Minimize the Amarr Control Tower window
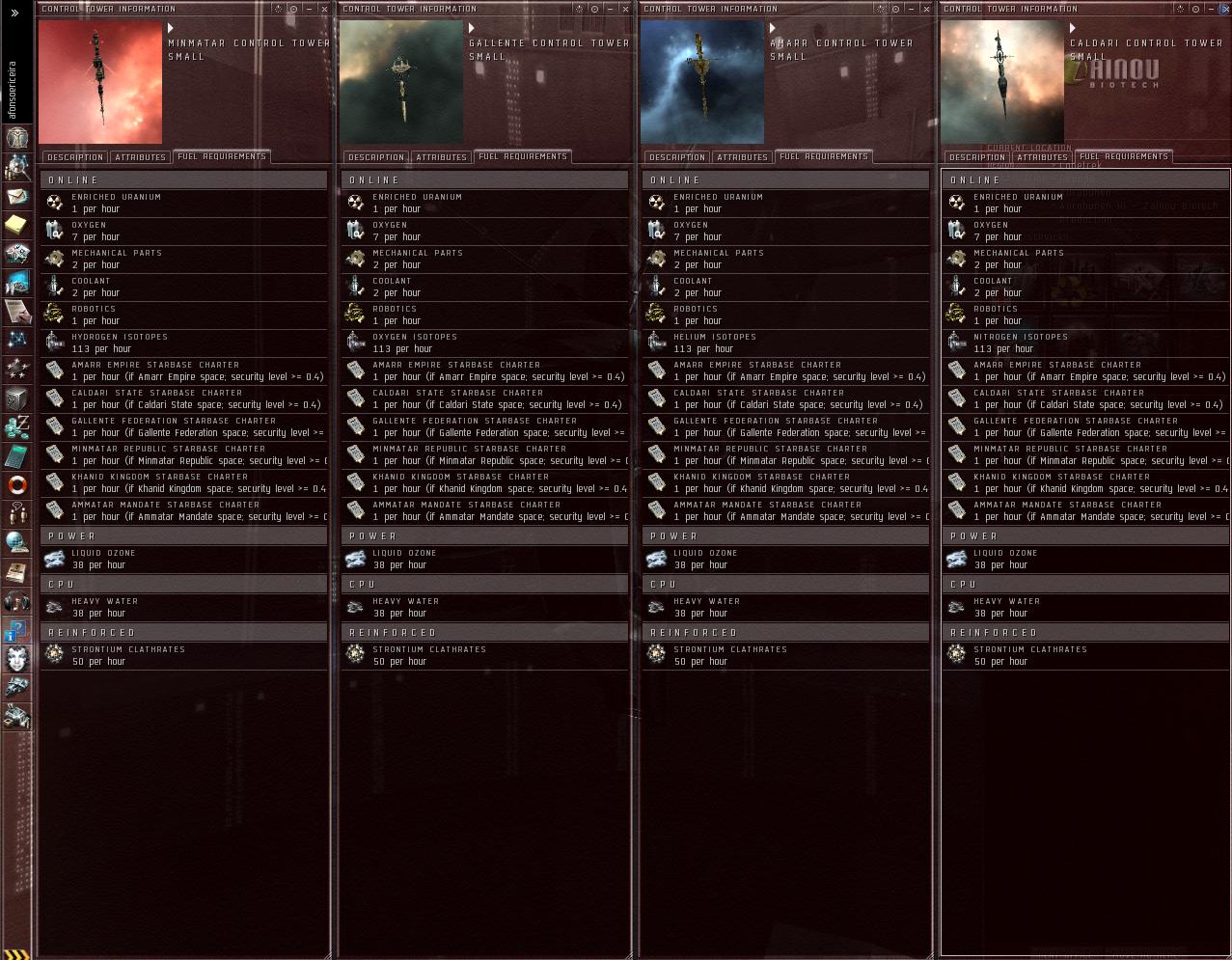The image size is (1232, 960). (x=910, y=9)
